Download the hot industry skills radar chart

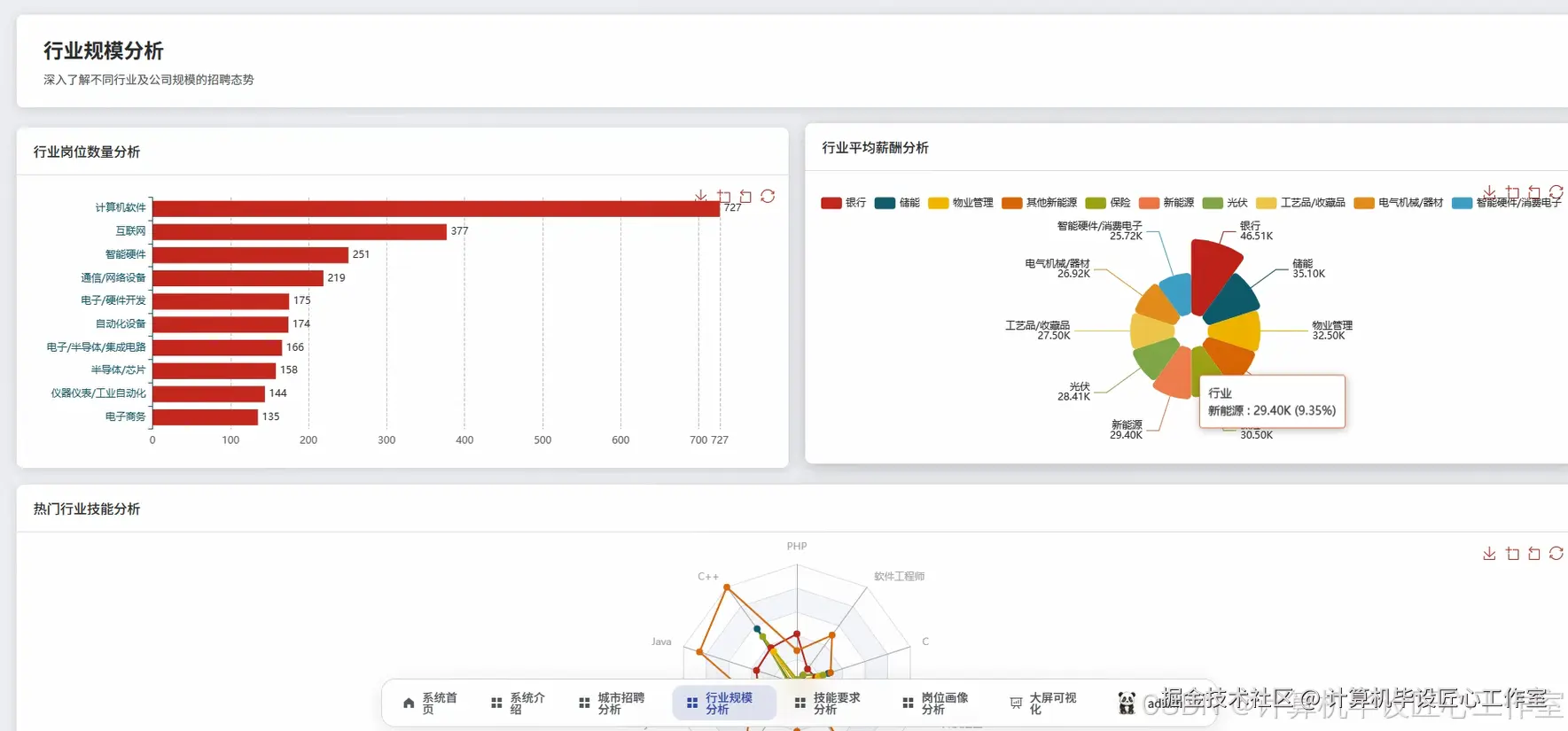click(x=1489, y=553)
